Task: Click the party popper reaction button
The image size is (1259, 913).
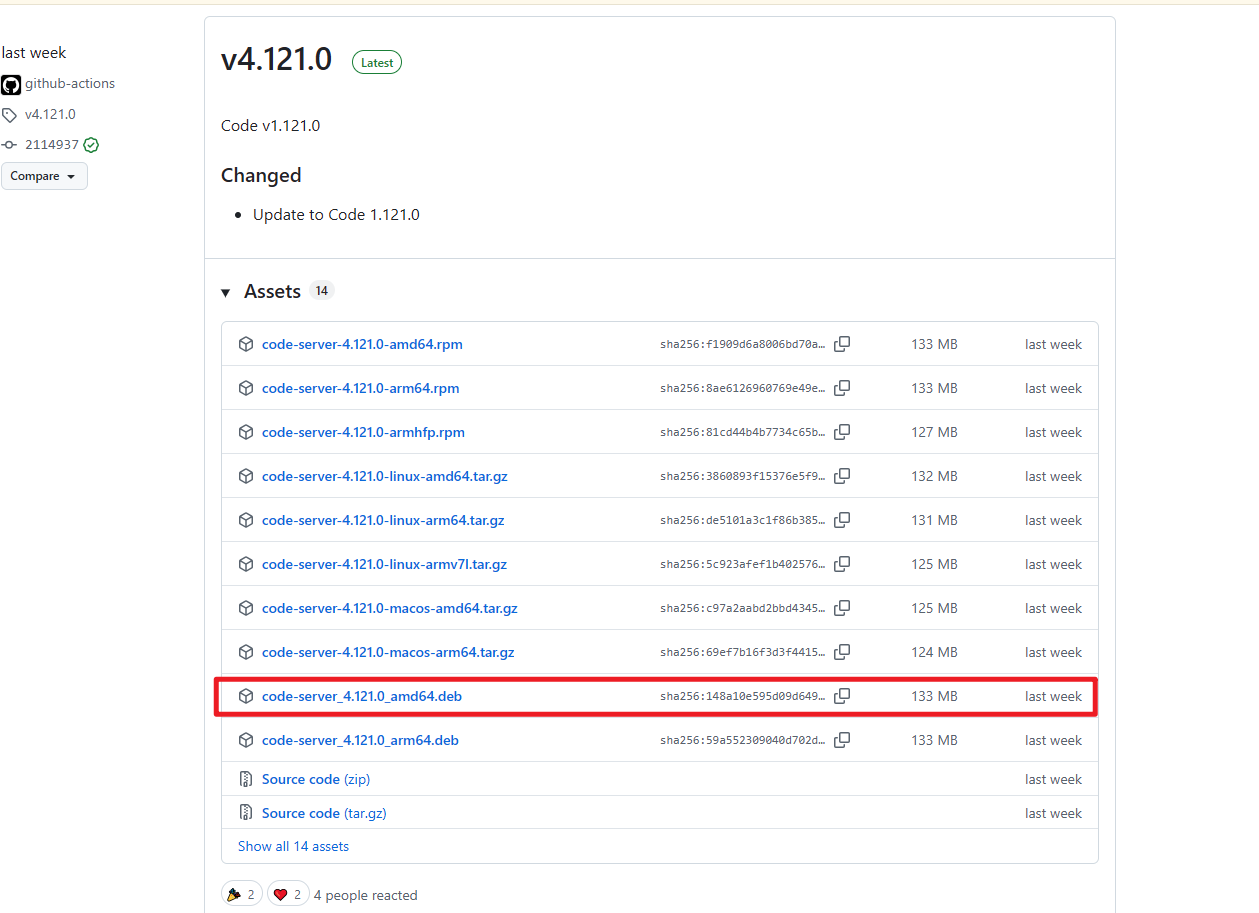Action: (242, 895)
